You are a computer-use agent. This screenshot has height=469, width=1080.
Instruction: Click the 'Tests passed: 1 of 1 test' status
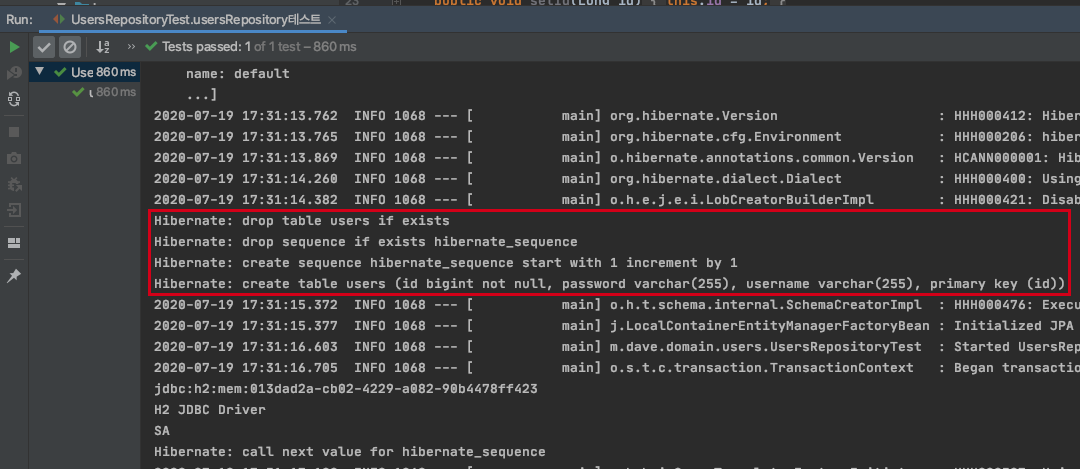click(251, 47)
